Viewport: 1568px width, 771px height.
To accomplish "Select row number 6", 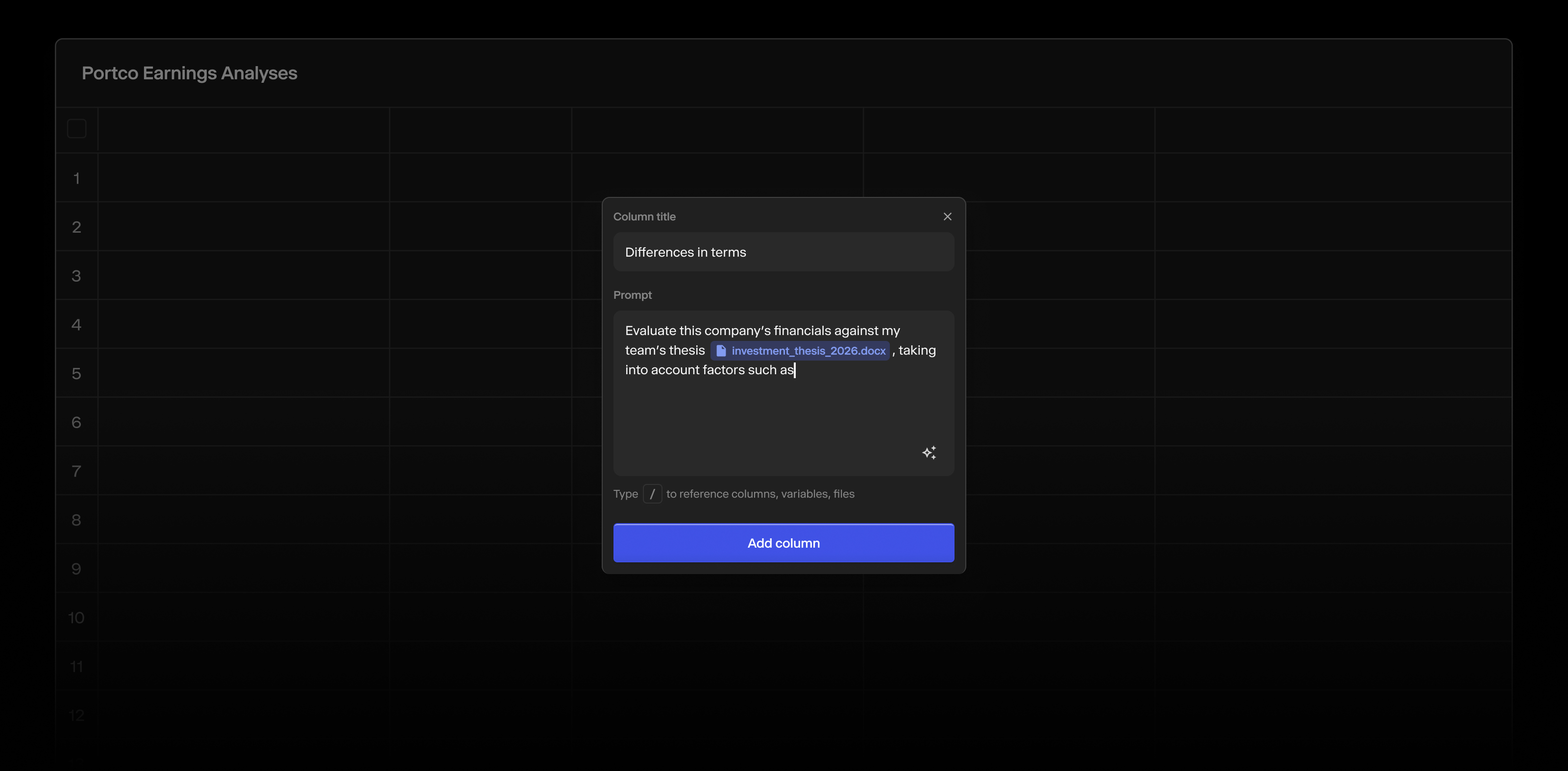I will click(76, 422).
